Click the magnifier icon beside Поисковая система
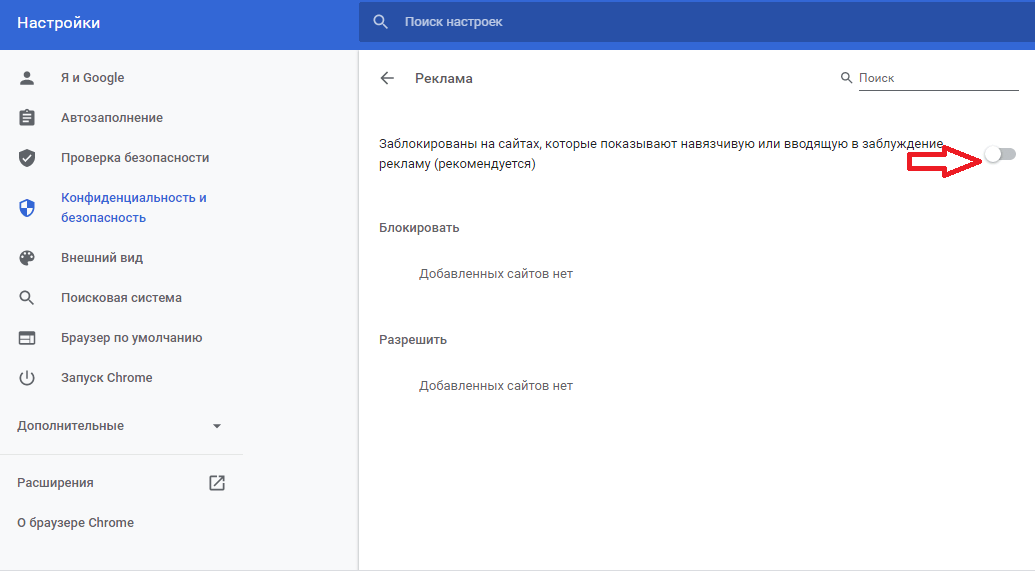Viewport: 1035px width, 577px height. [x=27, y=298]
